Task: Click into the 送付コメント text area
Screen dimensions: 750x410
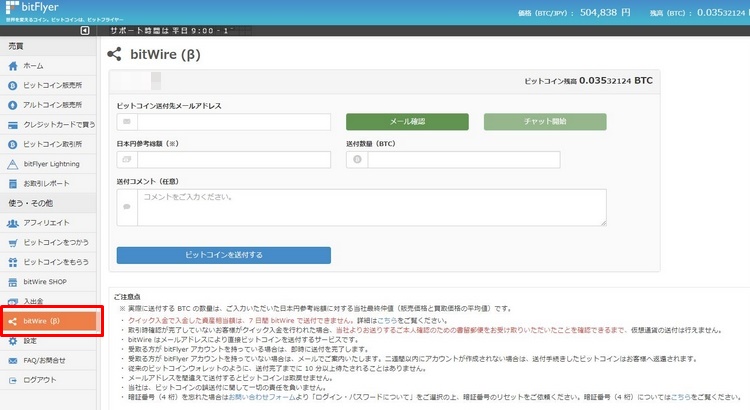Action: [372, 207]
